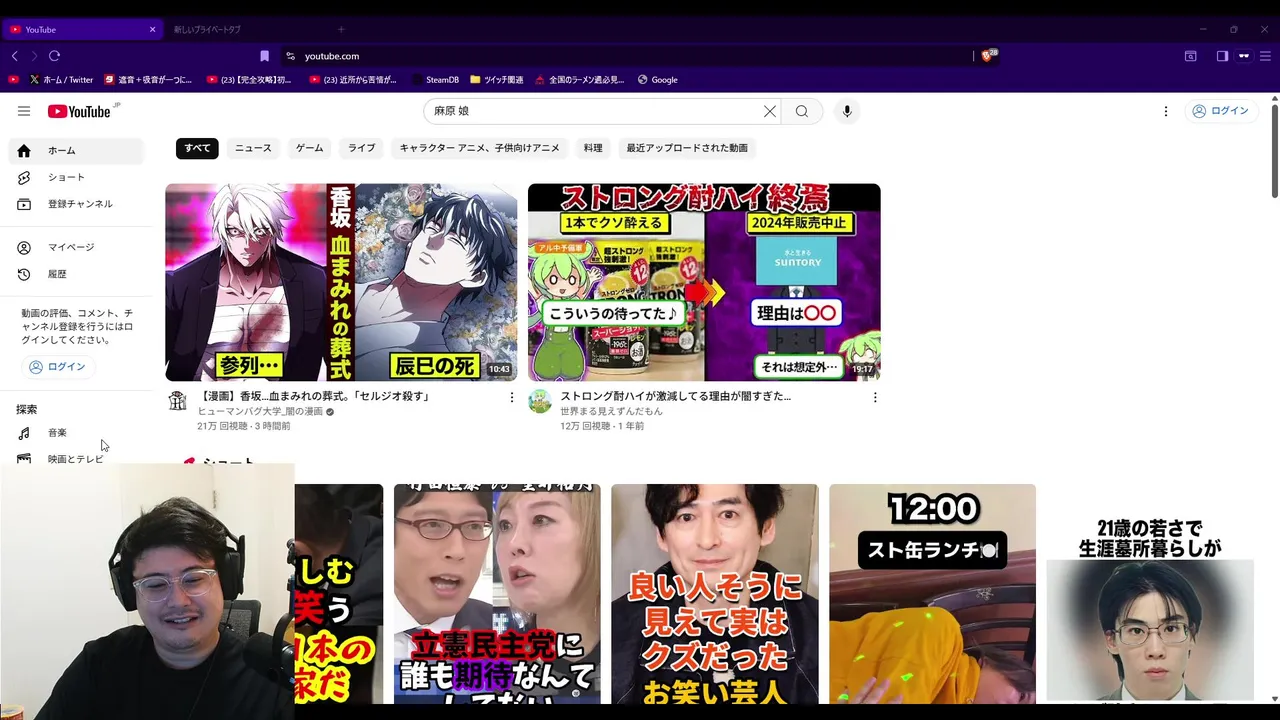Open 音楽 under 探索
Screen dimensions: 1280x720
pyautogui.click(x=76, y=433)
